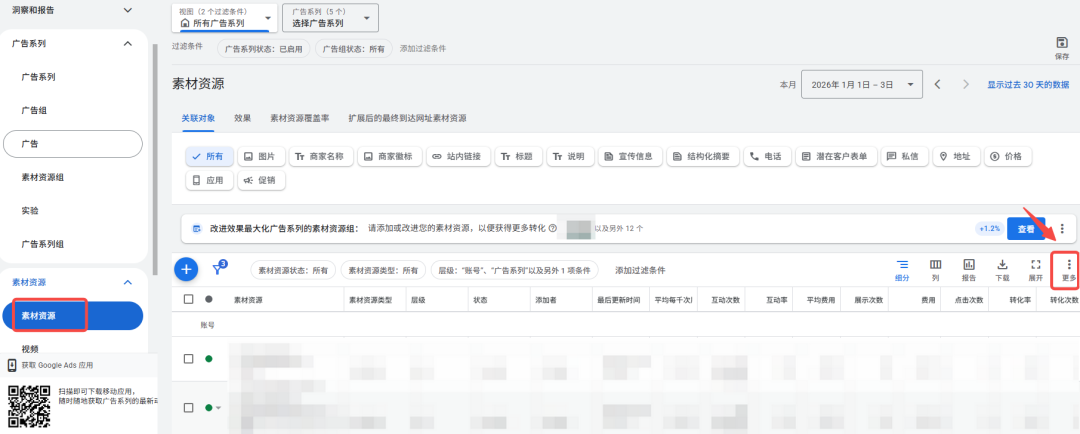1080x434 pixels.
Task: Open the three-dot menu beside 查看 button
Action: [x=1062, y=229]
